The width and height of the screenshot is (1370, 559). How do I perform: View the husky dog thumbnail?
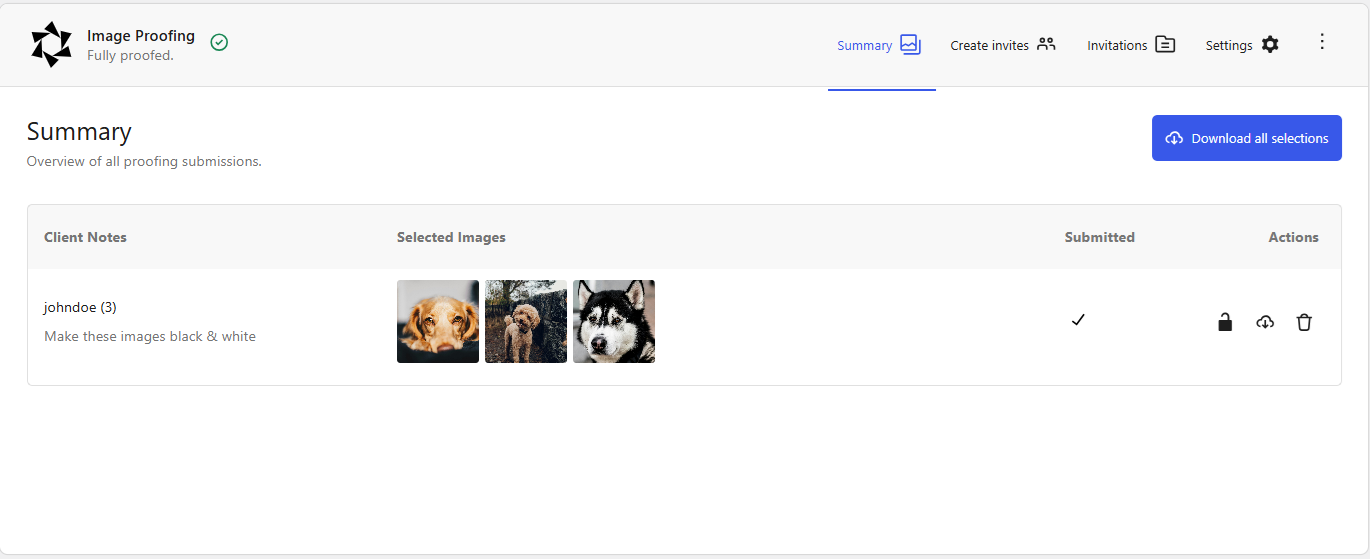[x=614, y=321]
